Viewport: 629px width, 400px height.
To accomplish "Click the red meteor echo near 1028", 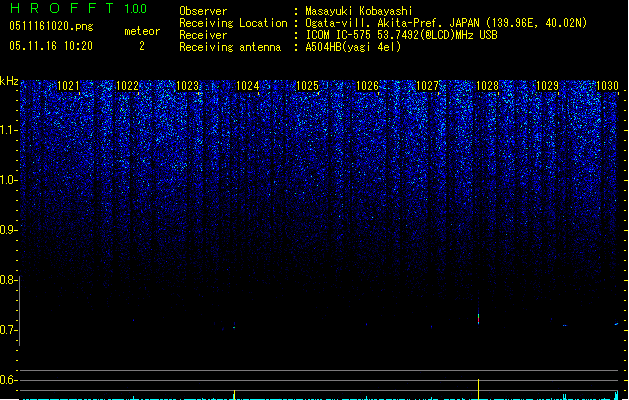I will pos(478,319).
